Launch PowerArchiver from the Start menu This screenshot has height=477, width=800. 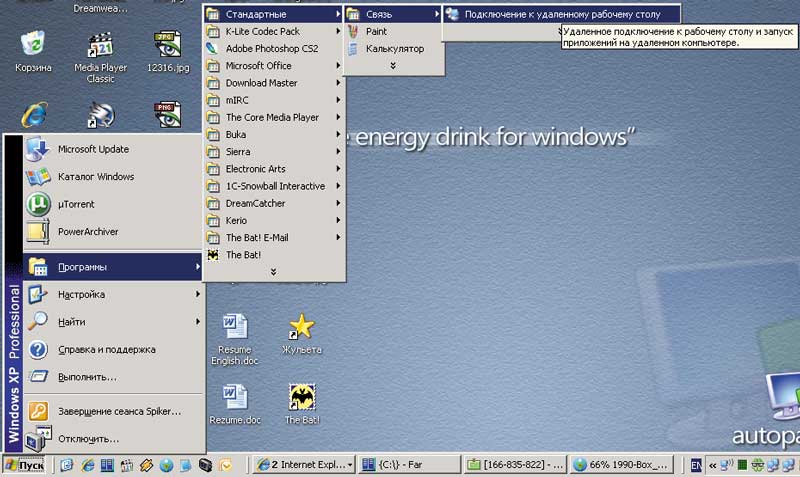pyautogui.click(x=88, y=232)
